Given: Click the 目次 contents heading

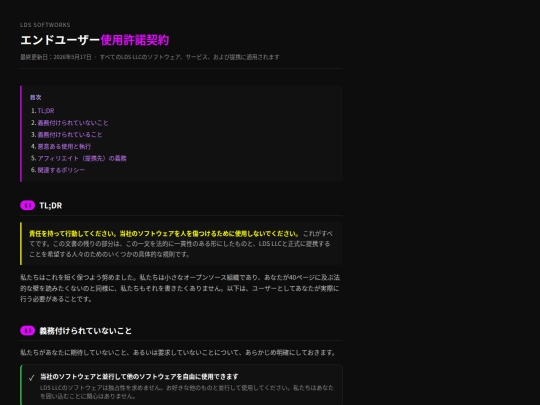Looking at the screenshot, I should click(36, 97).
